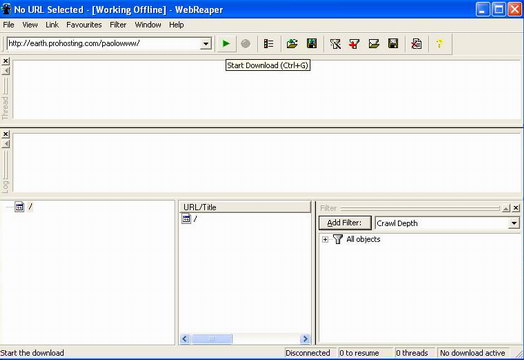Select the root / item in left tree
Viewport: 524px width, 360px height.
30,207
